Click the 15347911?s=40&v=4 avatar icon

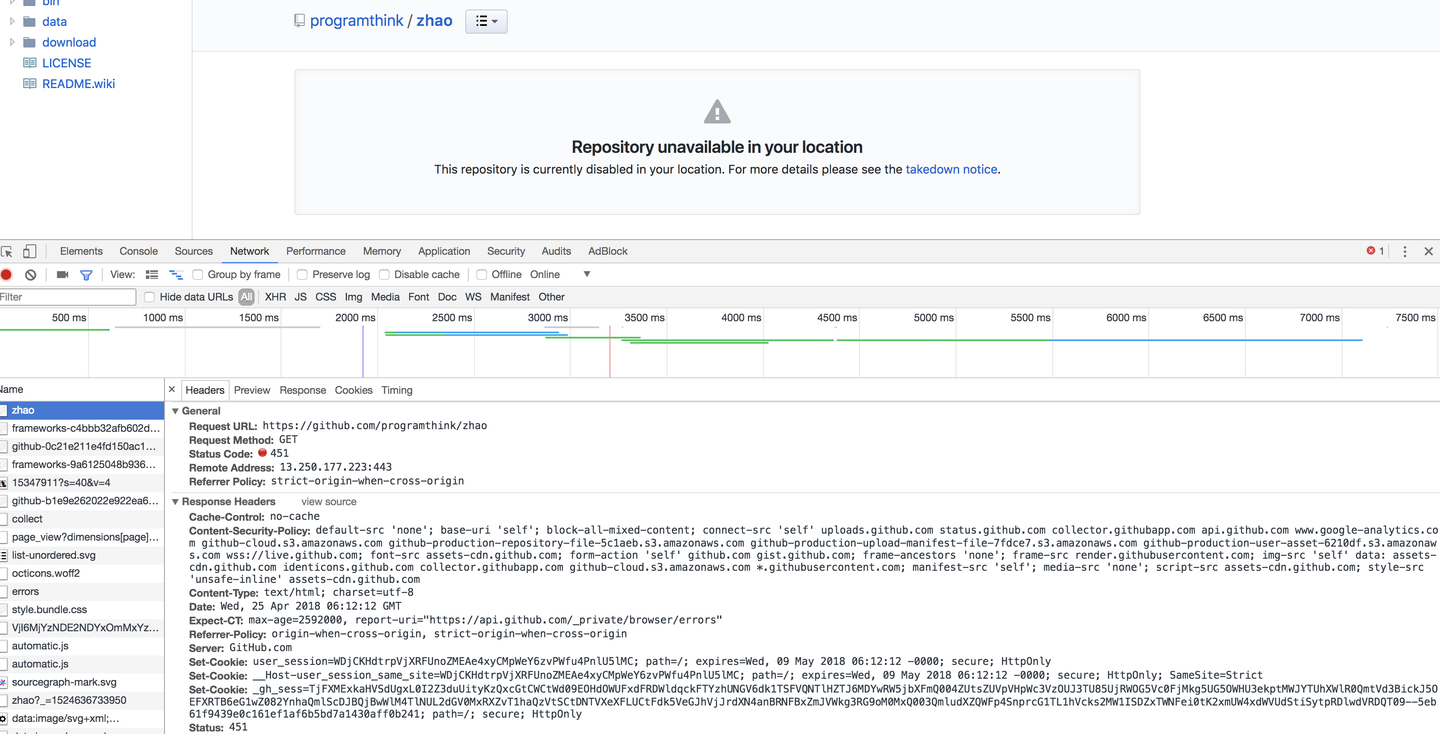(x=4, y=483)
